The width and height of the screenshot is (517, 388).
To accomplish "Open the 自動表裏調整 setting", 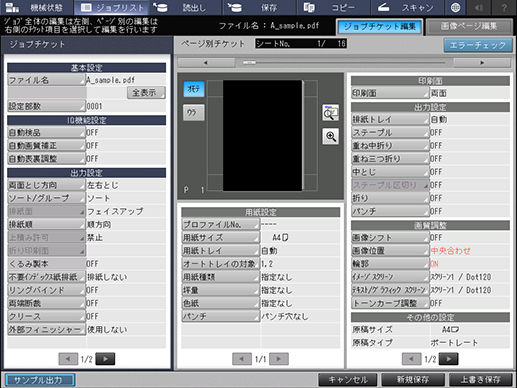I will 46,159.
